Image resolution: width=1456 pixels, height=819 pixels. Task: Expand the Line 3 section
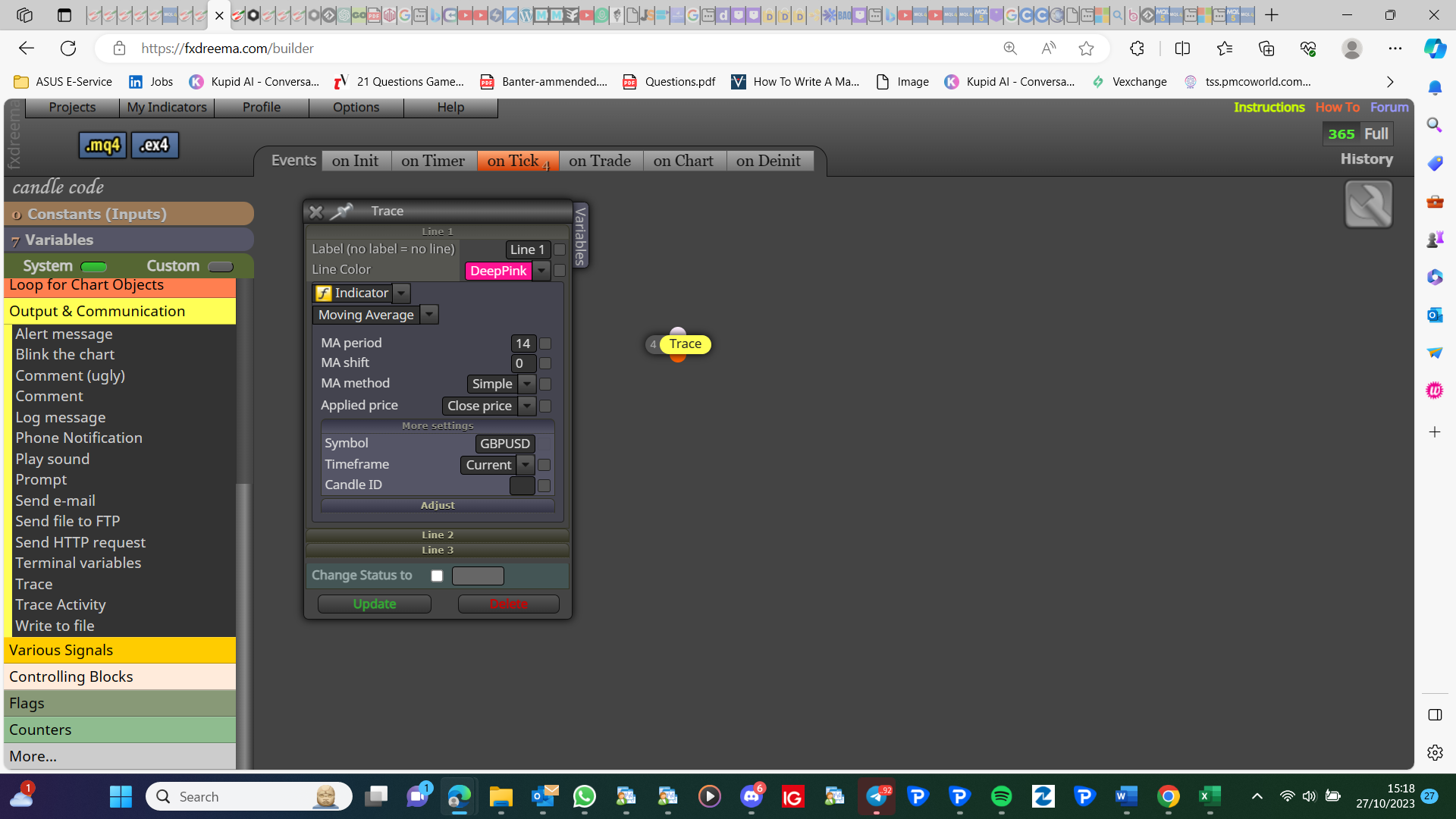438,550
